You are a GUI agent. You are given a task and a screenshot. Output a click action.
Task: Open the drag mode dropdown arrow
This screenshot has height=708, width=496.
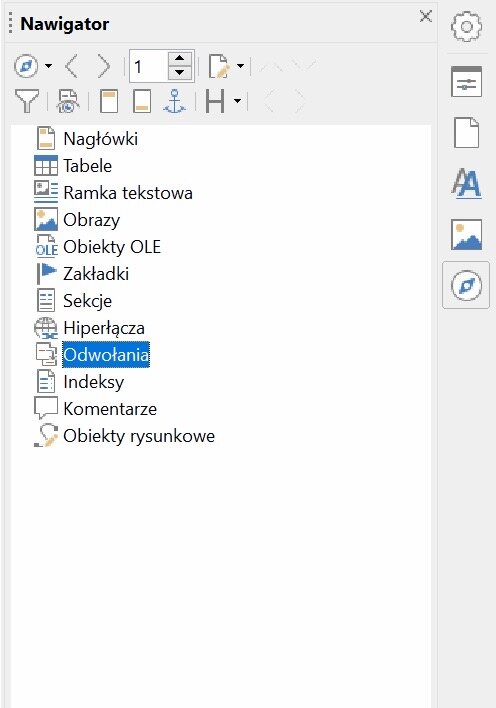coord(240,67)
